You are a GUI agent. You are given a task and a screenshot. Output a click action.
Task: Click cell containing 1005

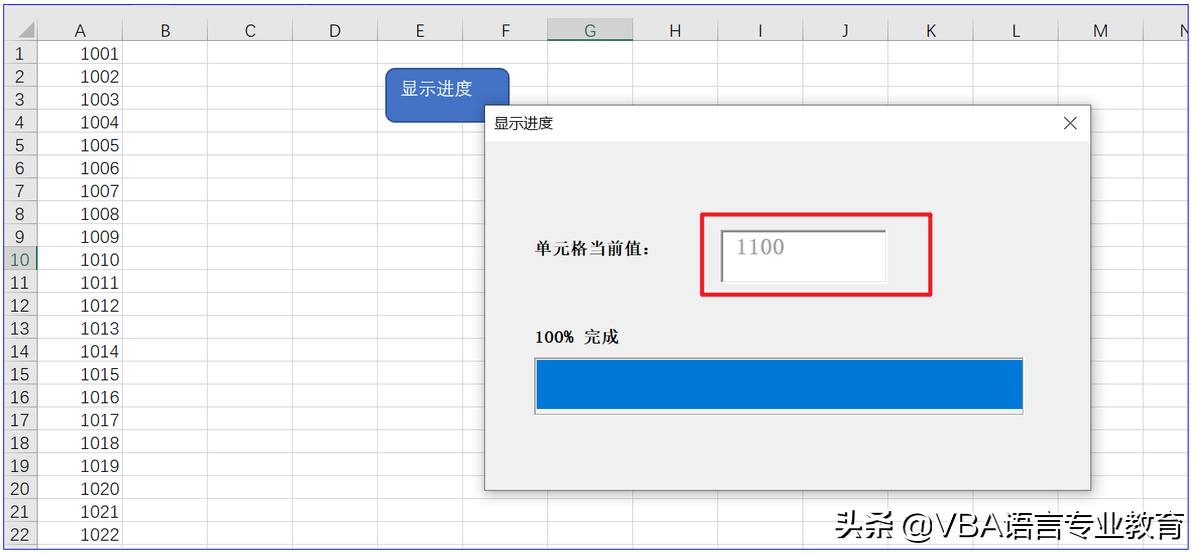(x=80, y=145)
